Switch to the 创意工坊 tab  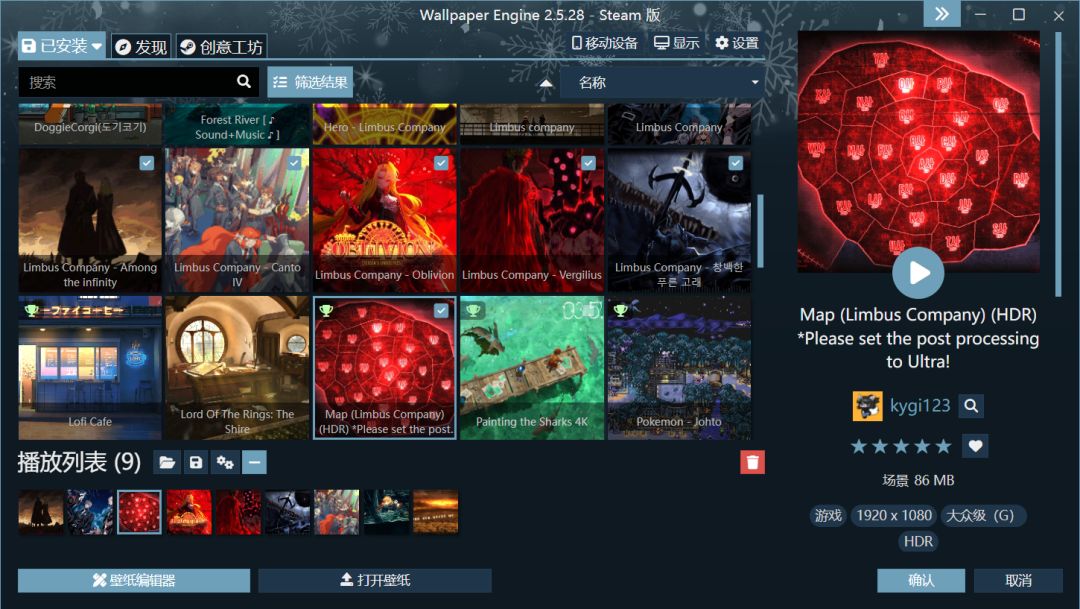tap(221, 47)
